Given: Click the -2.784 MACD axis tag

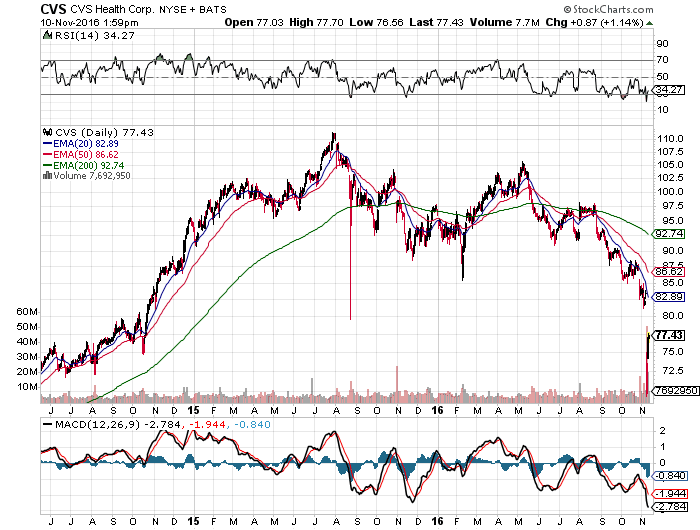Looking at the screenshot, I should (x=669, y=507).
